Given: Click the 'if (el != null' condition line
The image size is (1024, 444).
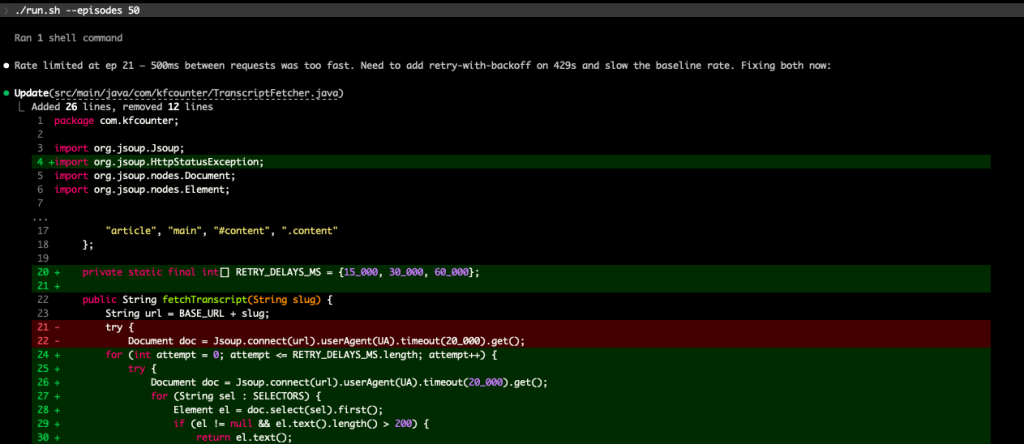Looking at the screenshot, I should [511, 423].
